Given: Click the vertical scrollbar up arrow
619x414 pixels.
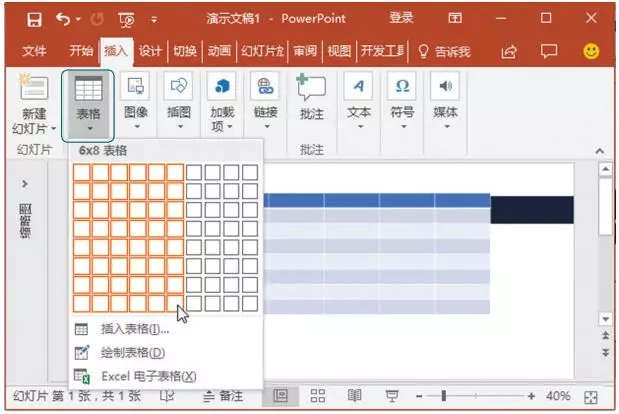Looking at the screenshot, I should 605,170.
